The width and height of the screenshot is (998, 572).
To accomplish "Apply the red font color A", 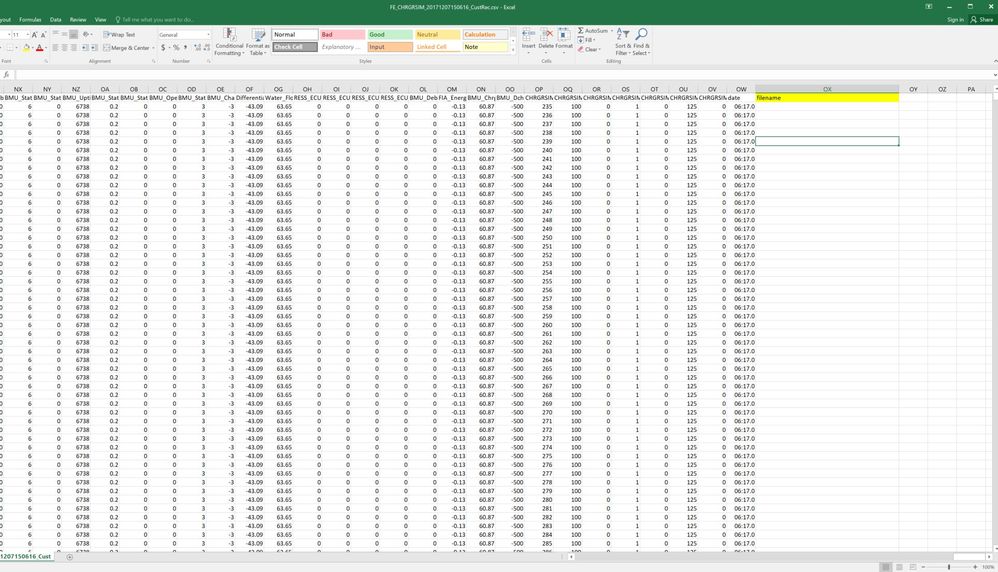I will coord(39,48).
